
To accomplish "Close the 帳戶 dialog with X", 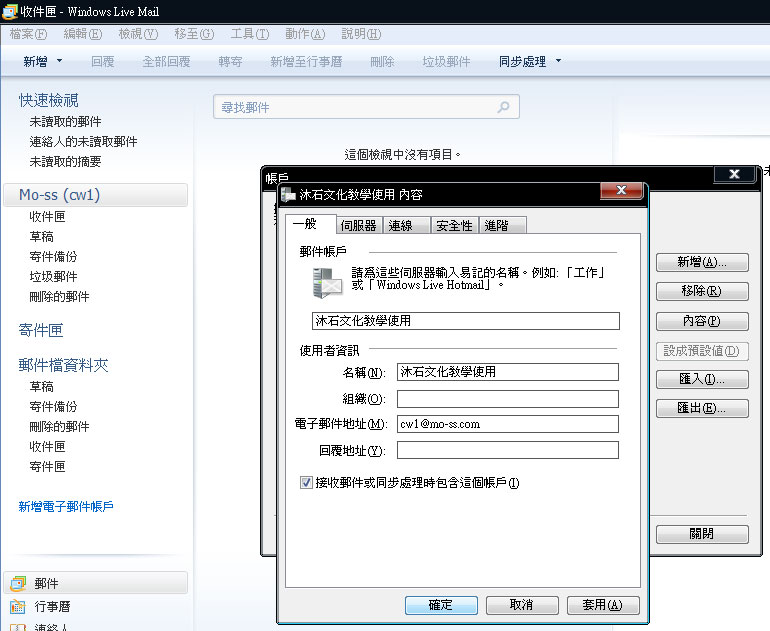I will tap(735, 174).
